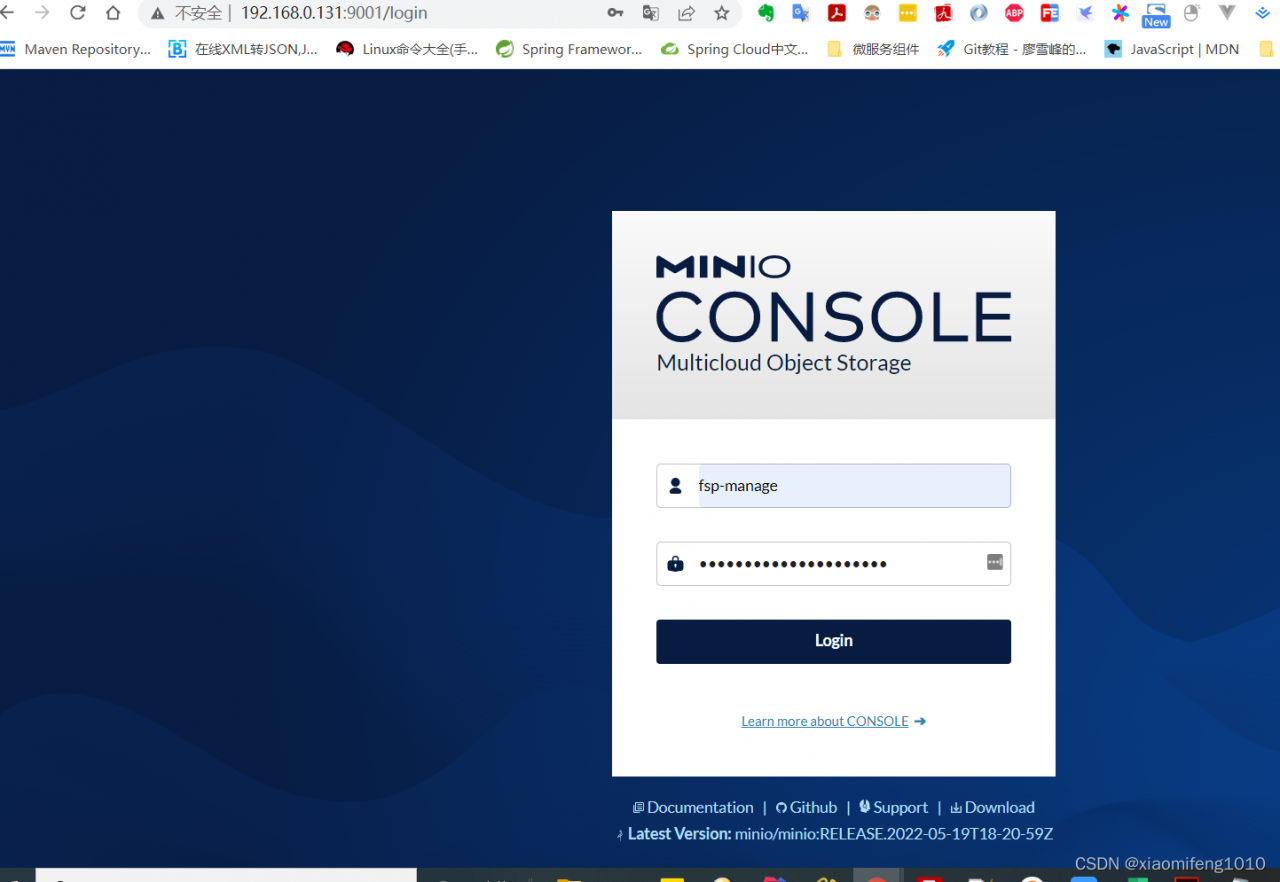Open the 在线XML转JSON bookmark

pos(243,49)
